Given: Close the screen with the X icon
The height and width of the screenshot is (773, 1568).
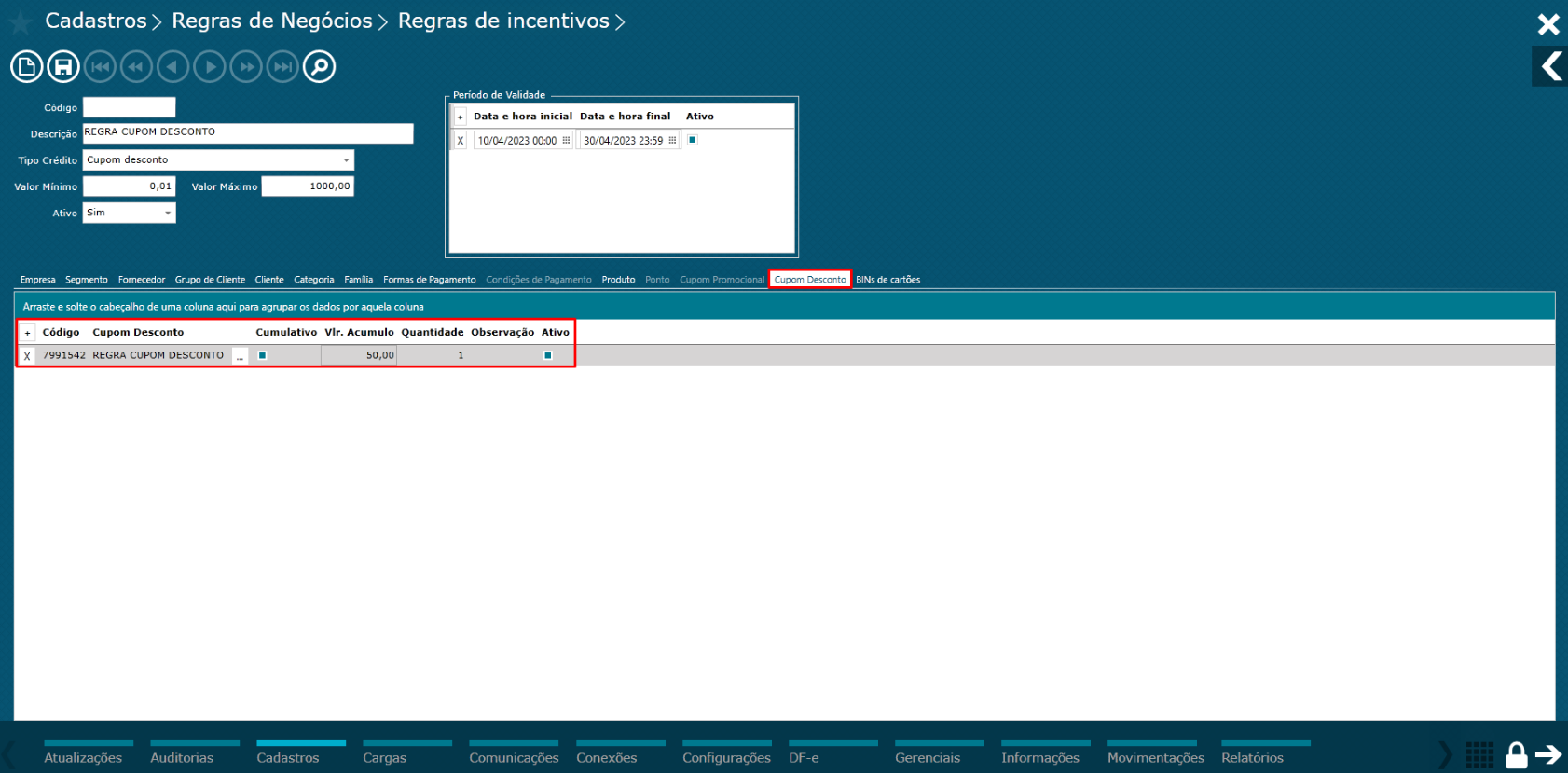Looking at the screenshot, I should pyautogui.click(x=1548, y=24).
